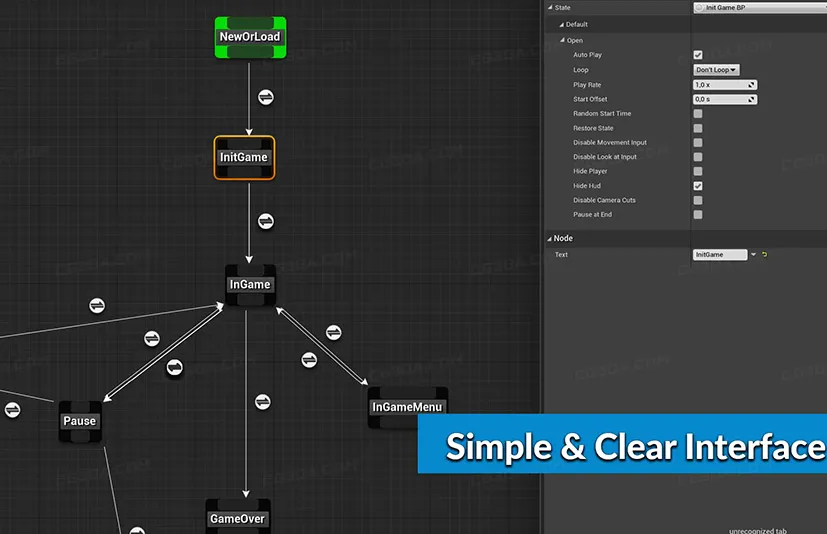827x534 pixels.
Task: Select lower transition icon between InGame and Pause
Action: pos(175,367)
